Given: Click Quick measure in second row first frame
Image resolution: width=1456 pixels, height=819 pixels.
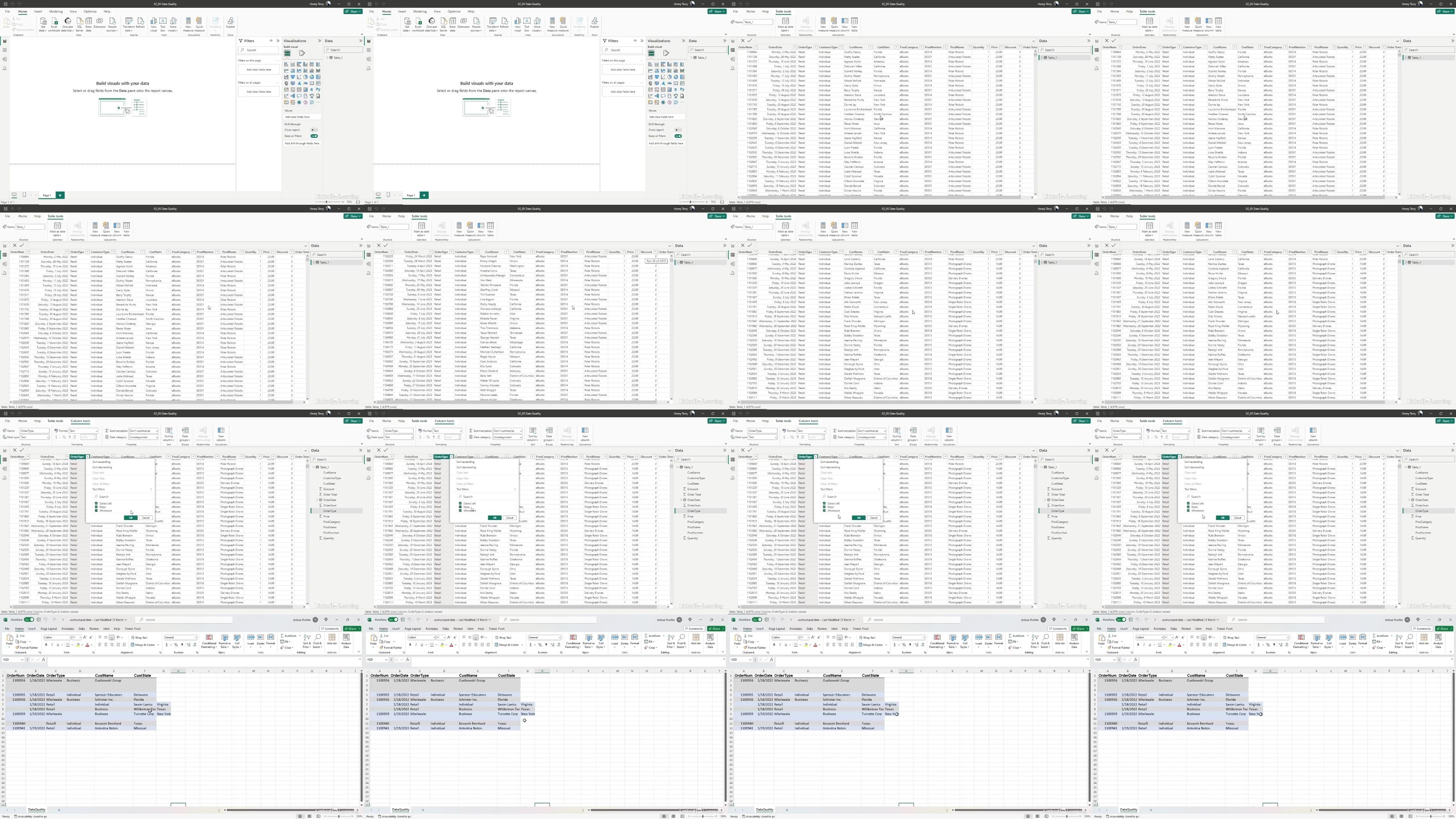Looking at the screenshot, I should click(x=106, y=228).
